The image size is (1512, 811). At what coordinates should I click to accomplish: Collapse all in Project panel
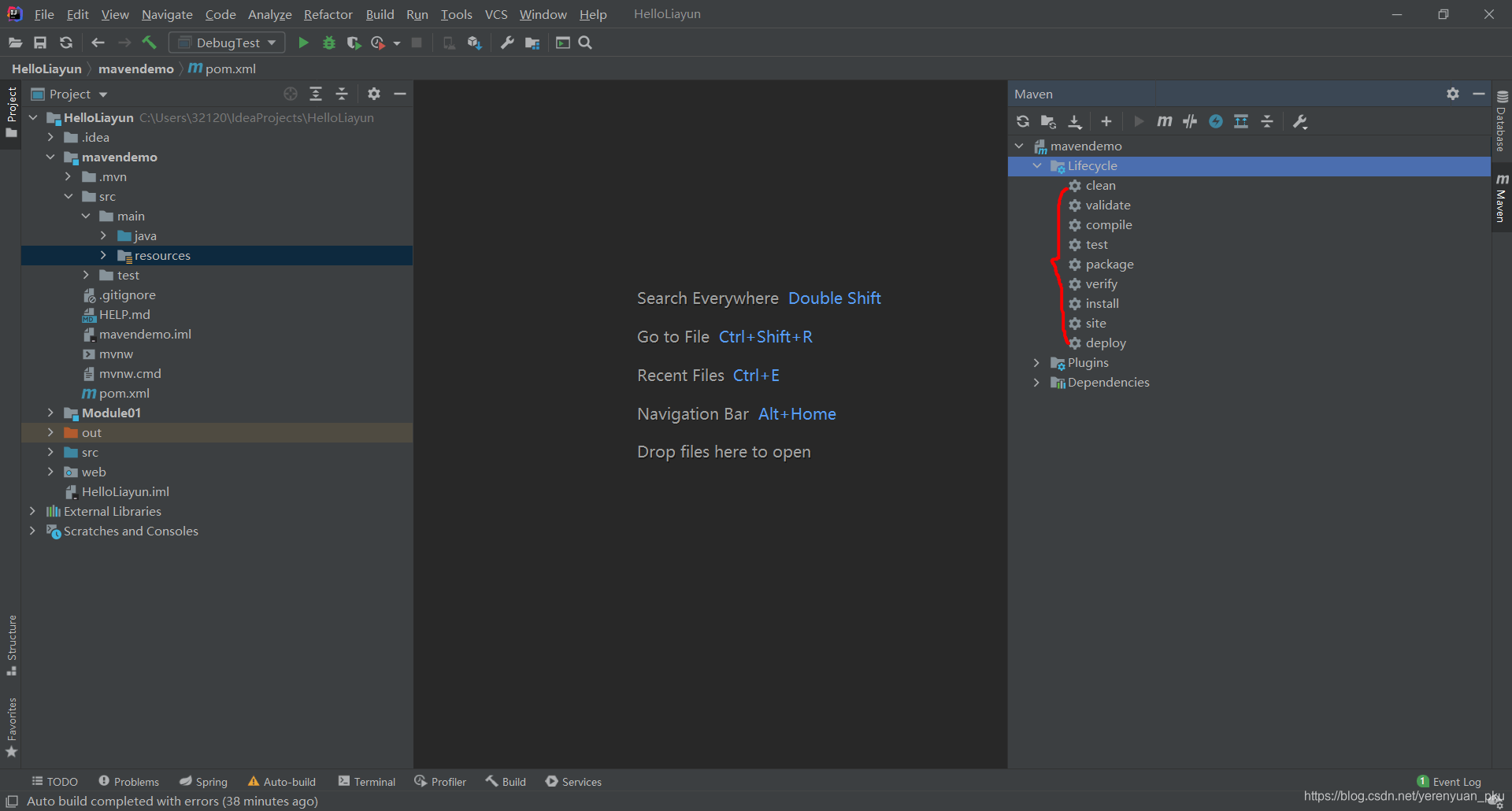coord(342,94)
